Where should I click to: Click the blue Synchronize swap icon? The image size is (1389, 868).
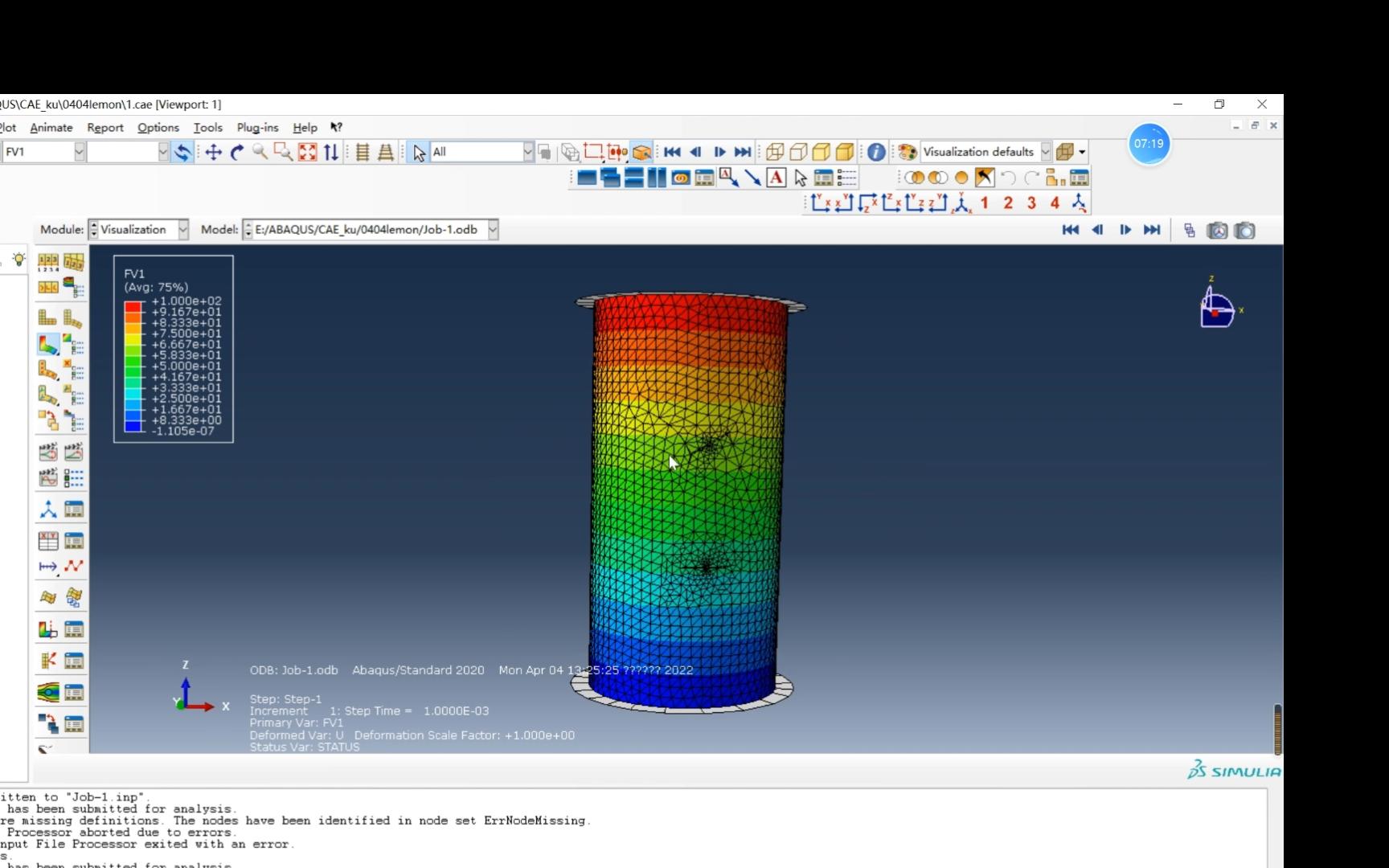[x=183, y=152]
